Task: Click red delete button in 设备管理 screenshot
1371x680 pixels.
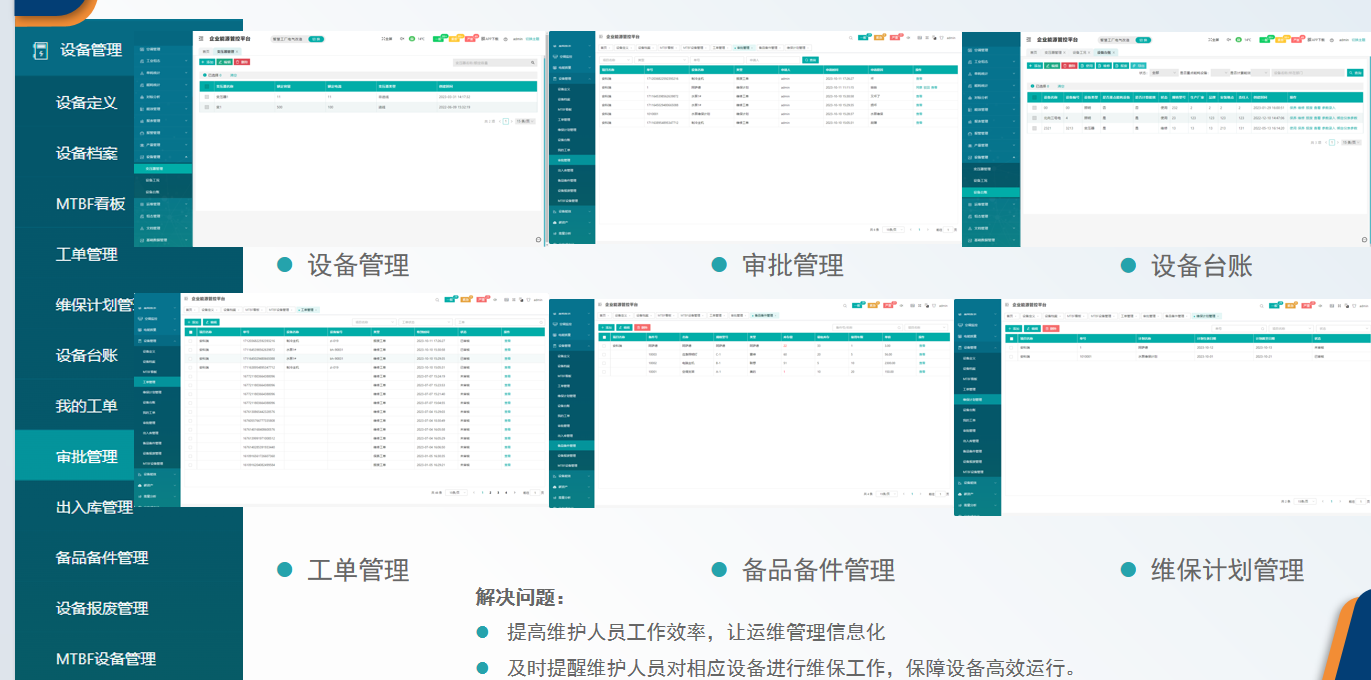Action: pos(244,62)
